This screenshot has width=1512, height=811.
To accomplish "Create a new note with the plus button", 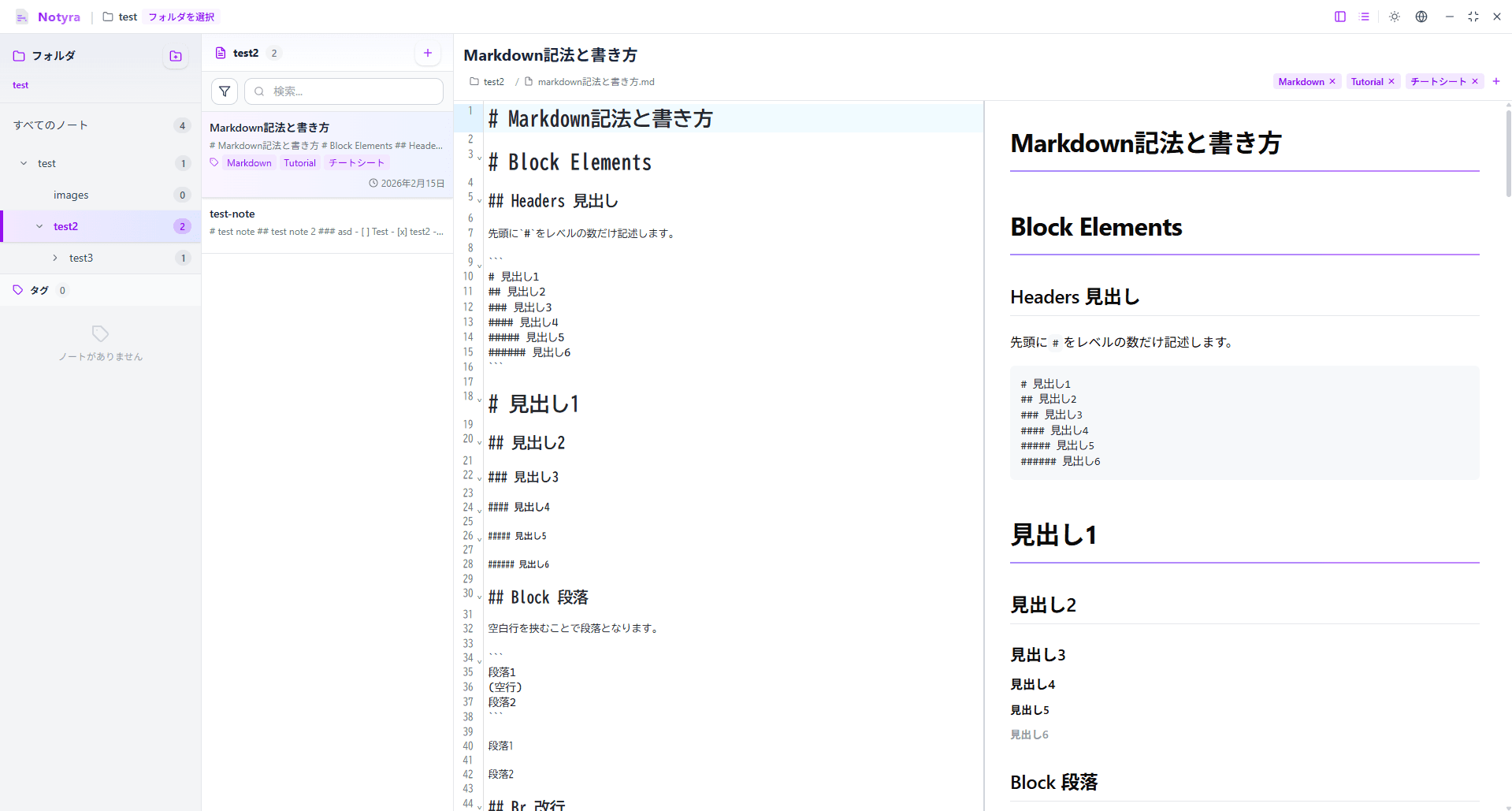I will pos(427,52).
